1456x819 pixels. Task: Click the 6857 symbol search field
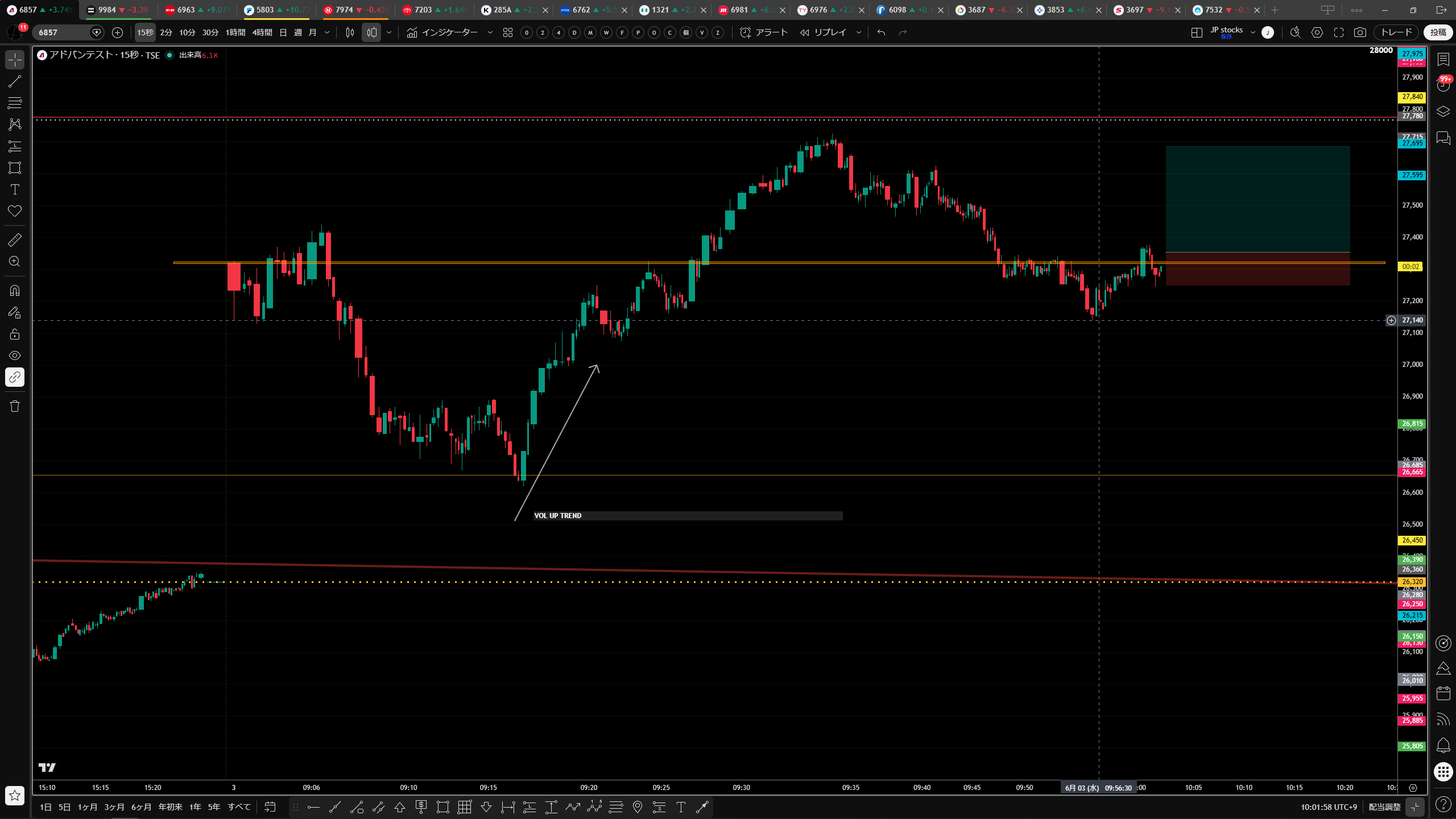click(x=61, y=32)
